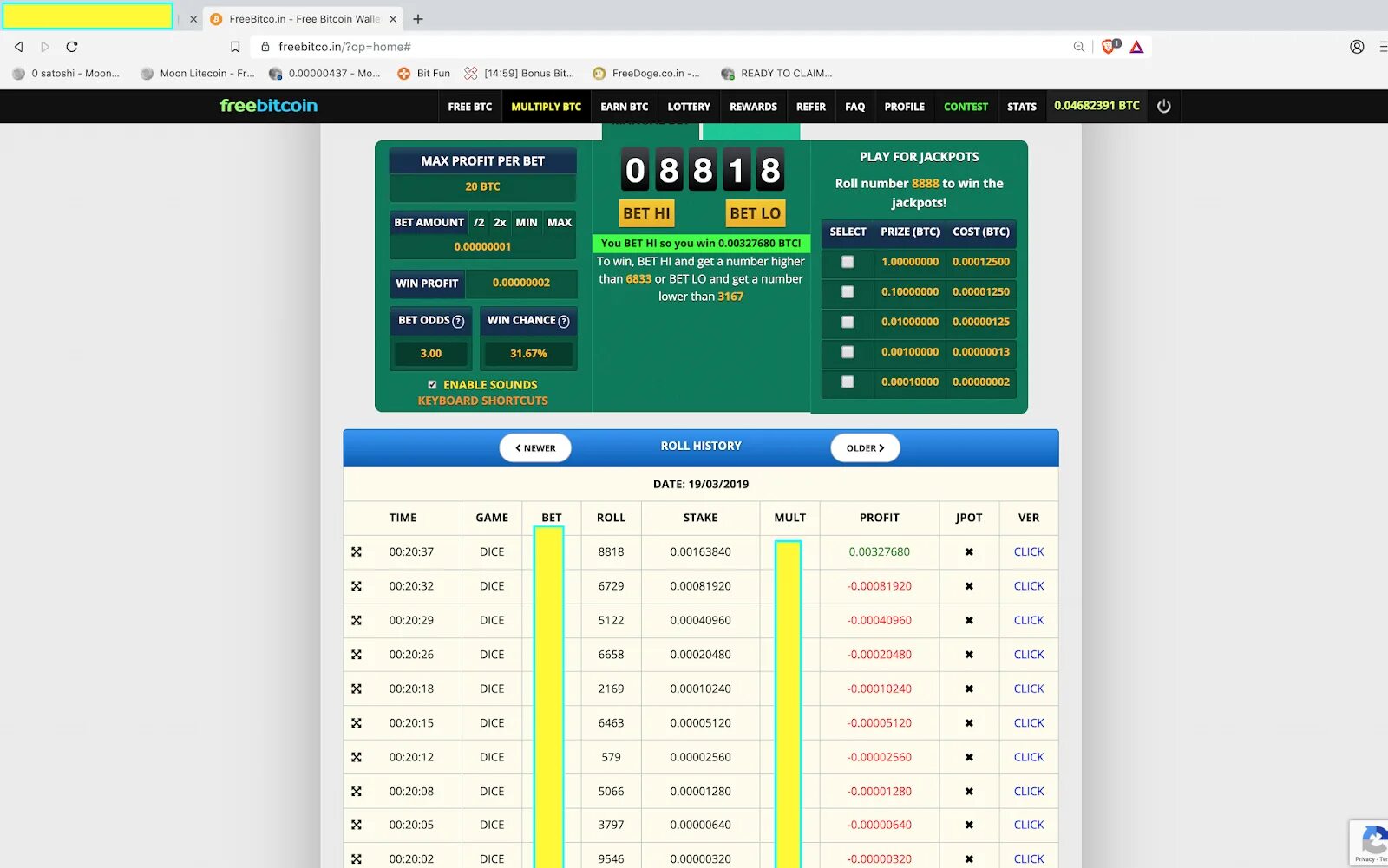Select the 0.10000000 BTC jackpot checkbox

click(848, 292)
